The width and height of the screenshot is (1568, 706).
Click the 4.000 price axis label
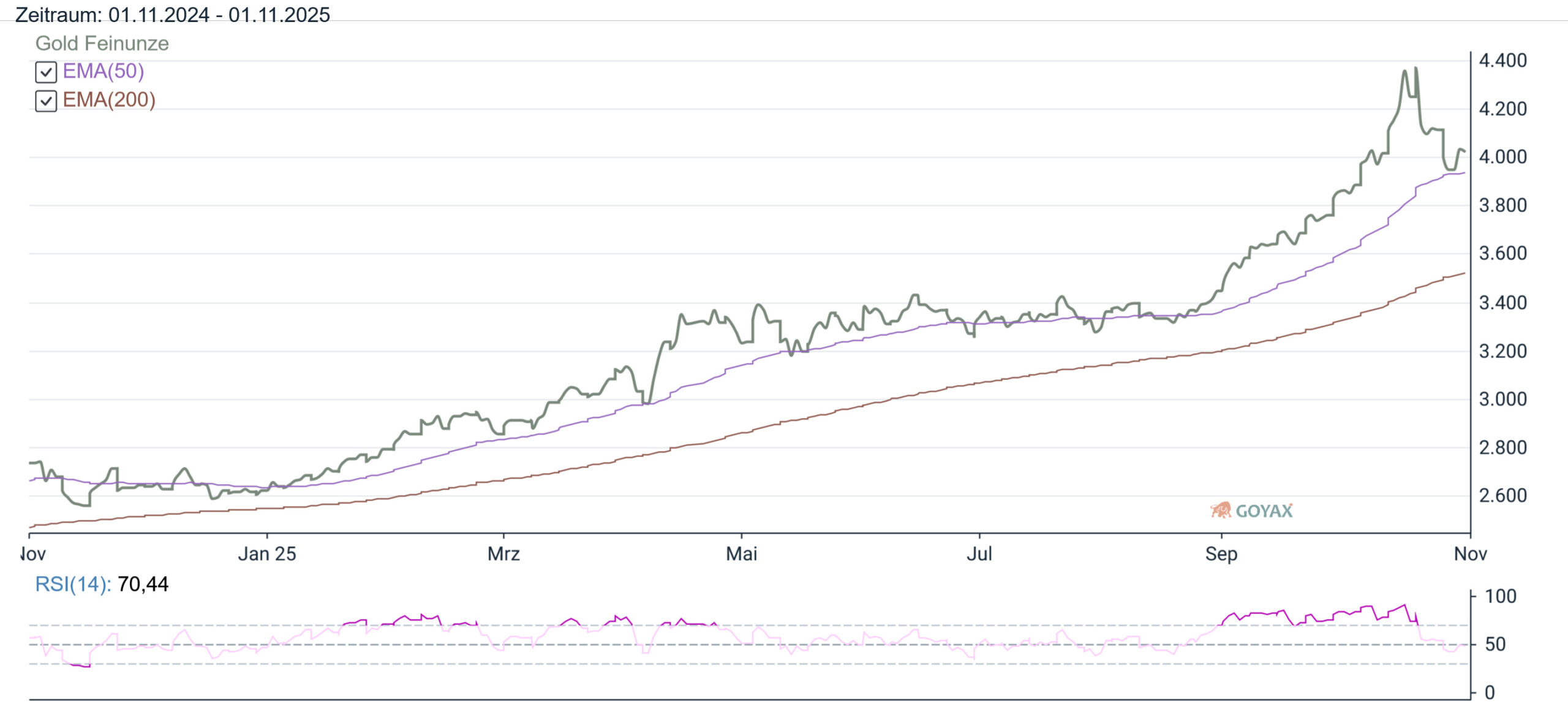click(x=1502, y=157)
